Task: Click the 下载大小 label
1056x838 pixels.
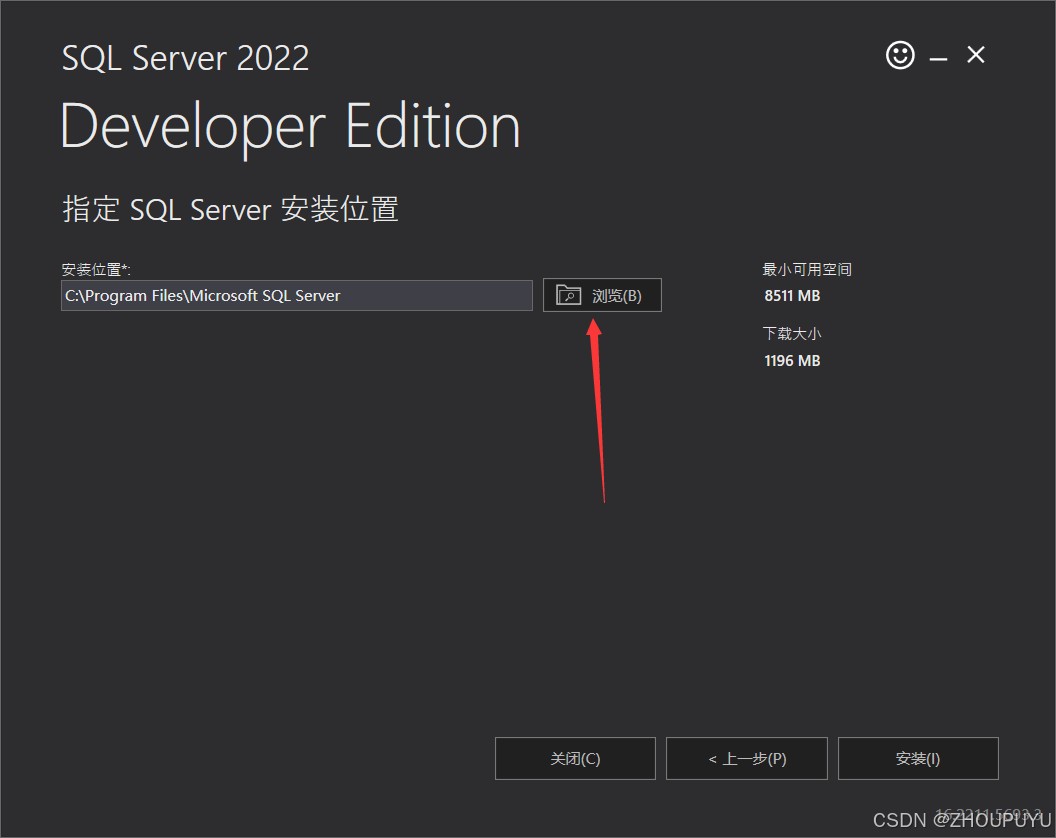Action: pos(792,334)
